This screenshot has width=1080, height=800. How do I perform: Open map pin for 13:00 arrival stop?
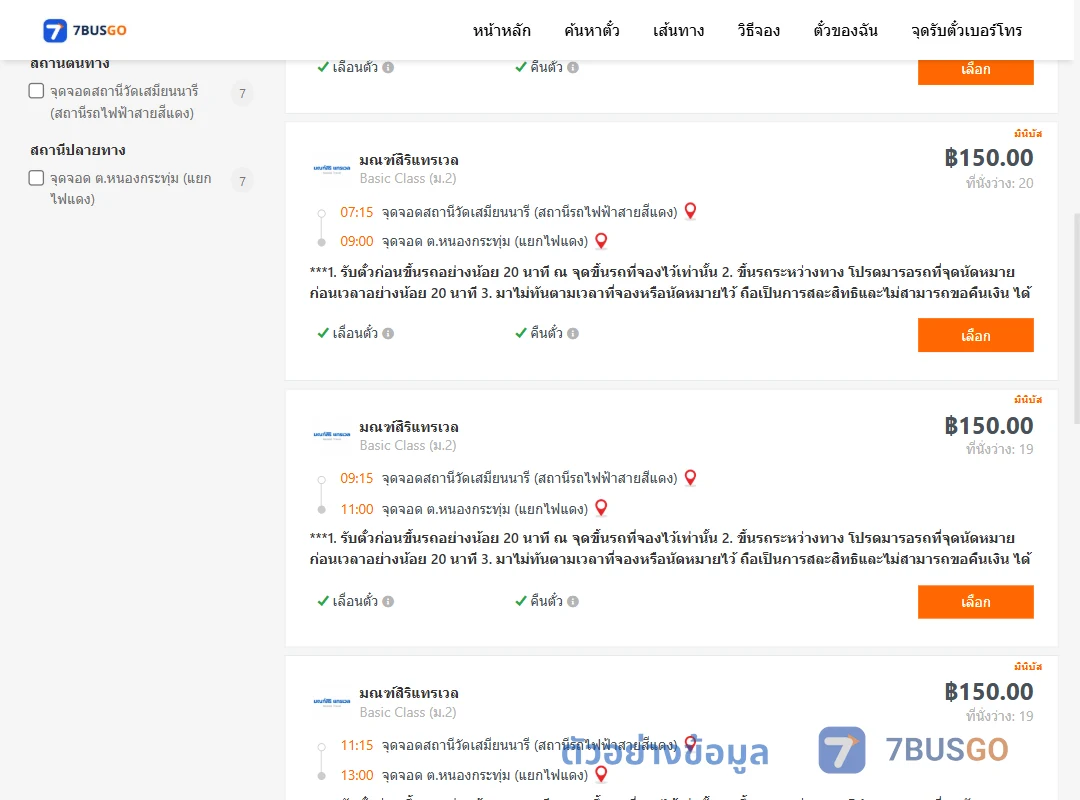coord(601,774)
